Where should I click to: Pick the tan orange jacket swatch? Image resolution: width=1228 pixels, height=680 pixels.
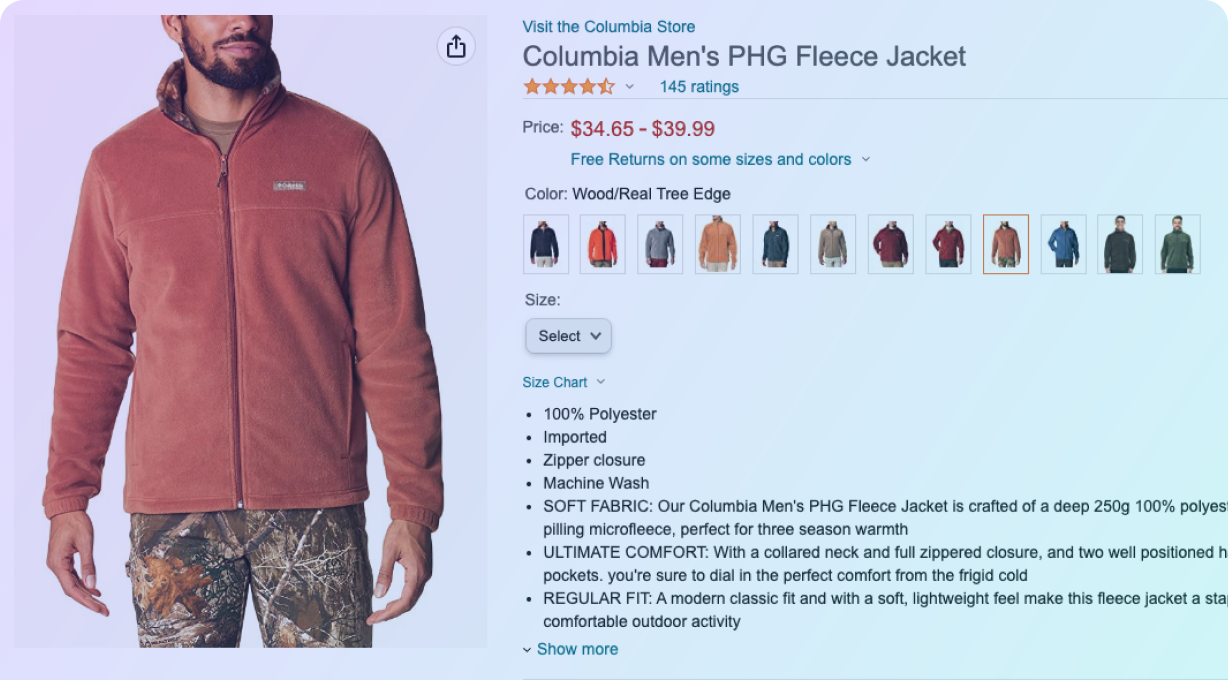718,244
